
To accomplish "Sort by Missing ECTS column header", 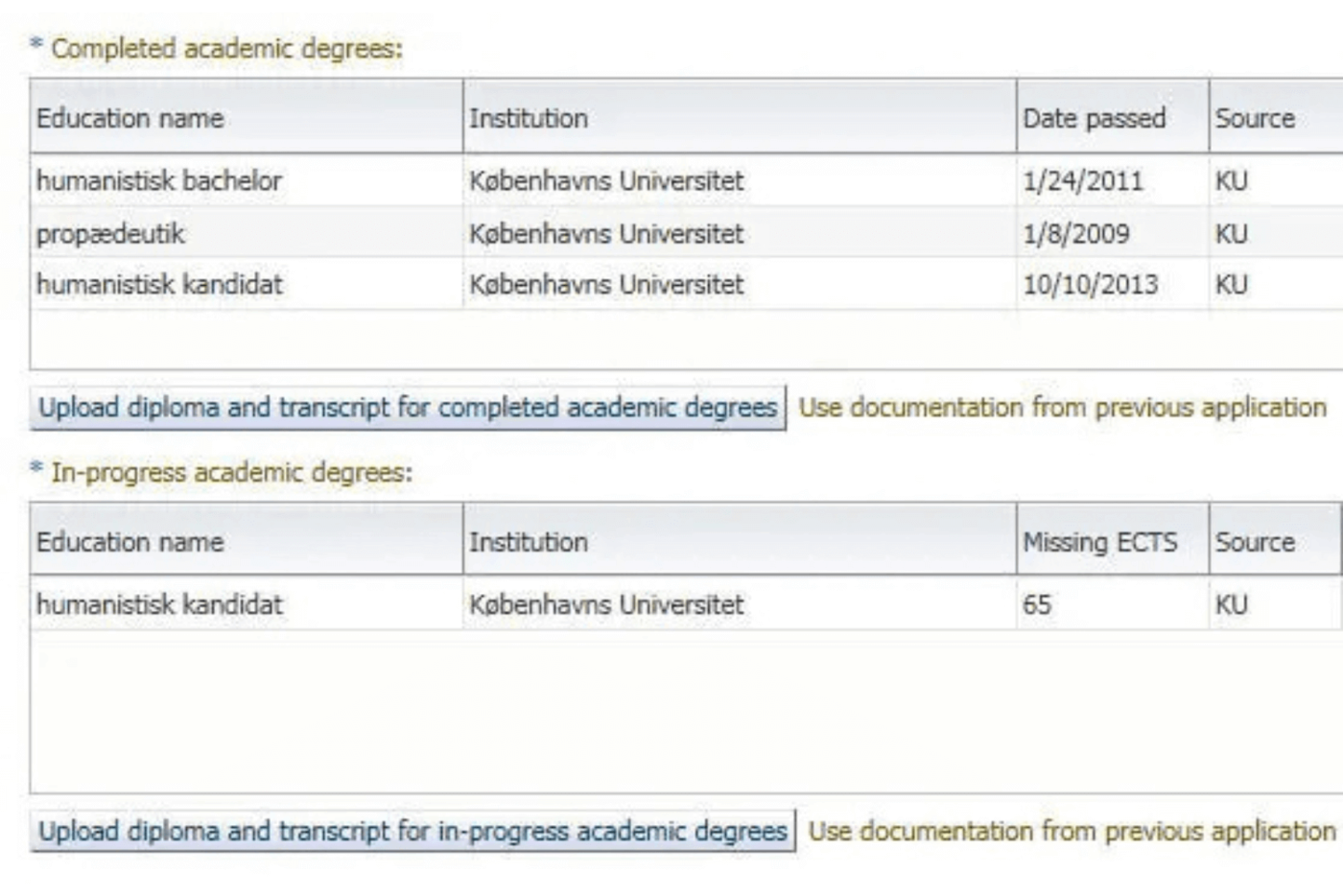I will [x=1113, y=541].
